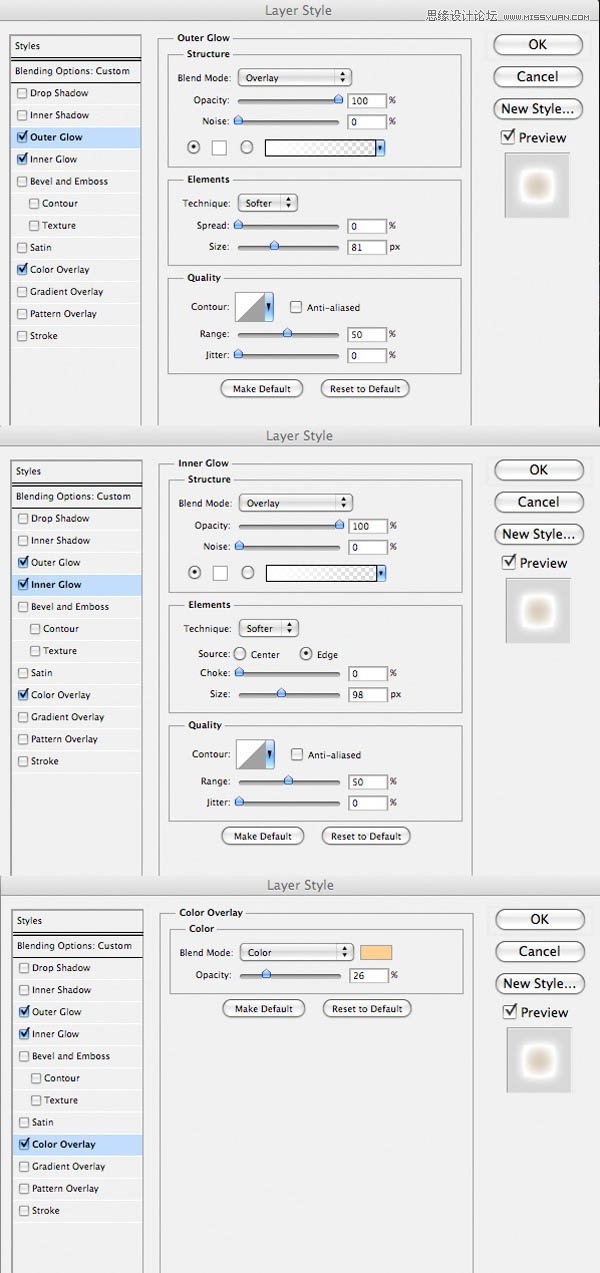
Task: Toggle Preview checkbox in the Color Overlay dialog
Action: 511,1012
